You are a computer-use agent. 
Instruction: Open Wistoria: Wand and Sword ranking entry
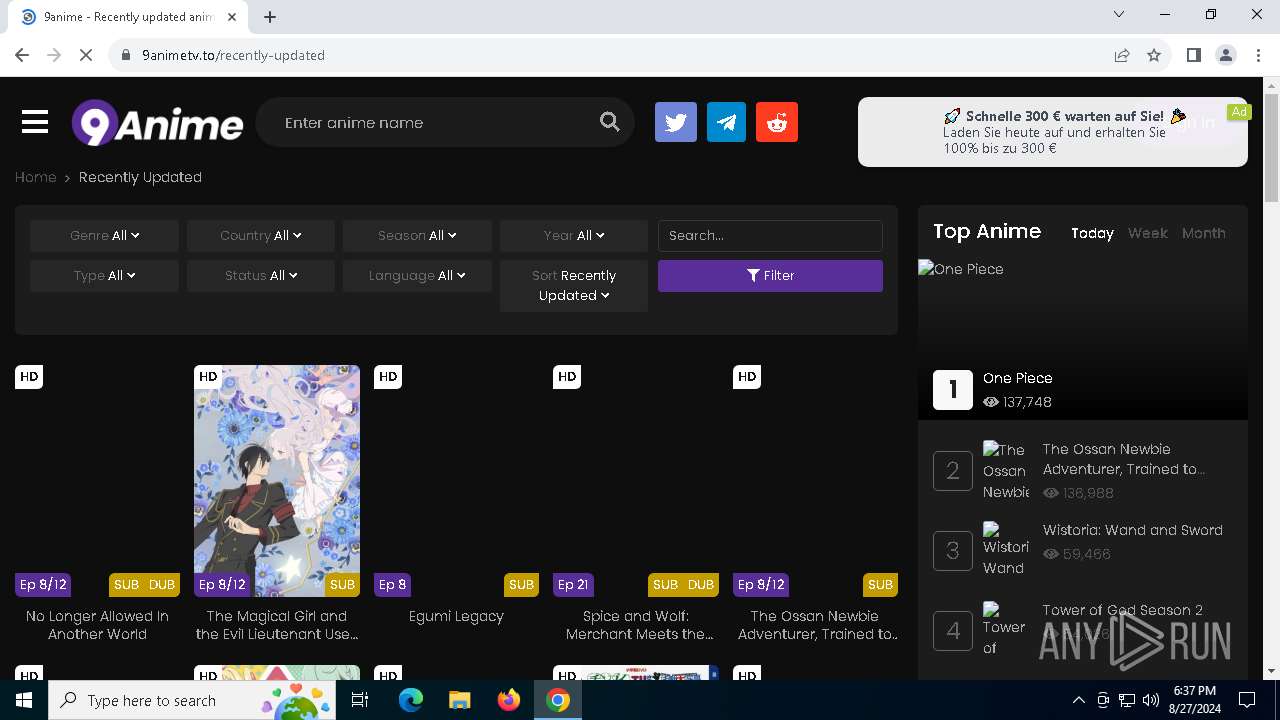coord(1132,530)
